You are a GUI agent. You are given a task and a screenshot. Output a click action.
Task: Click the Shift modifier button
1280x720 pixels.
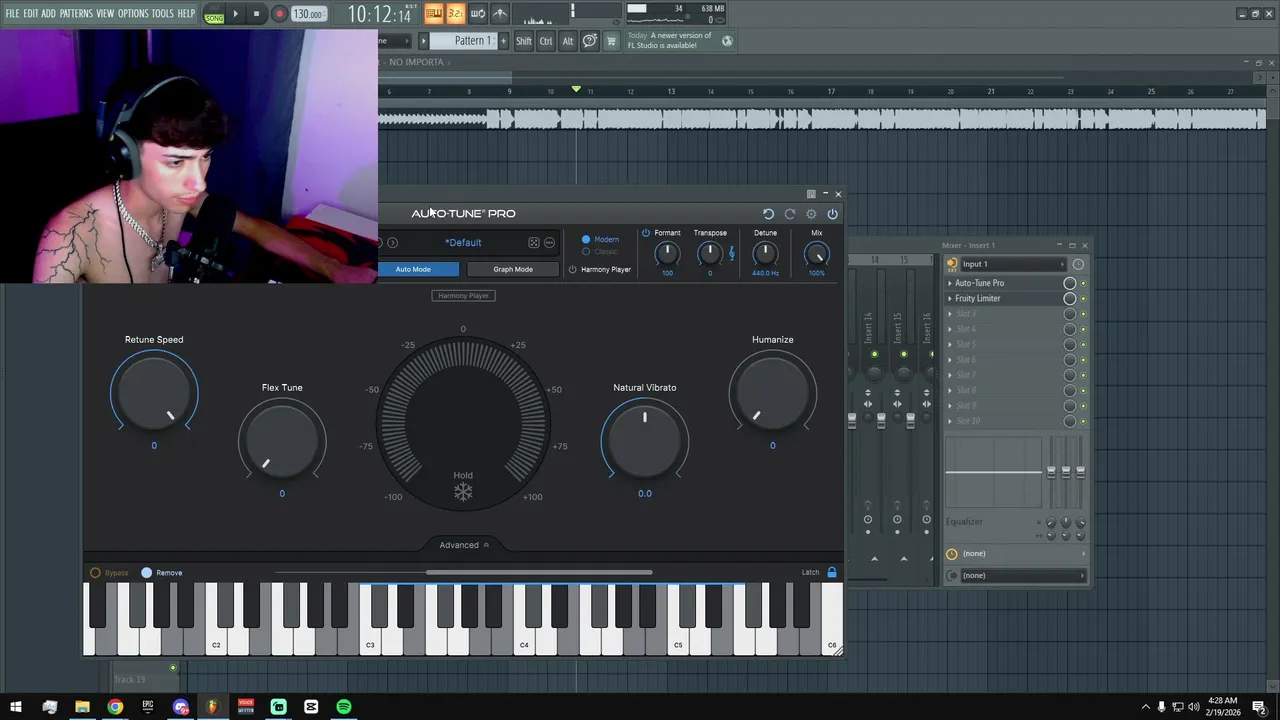524,41
